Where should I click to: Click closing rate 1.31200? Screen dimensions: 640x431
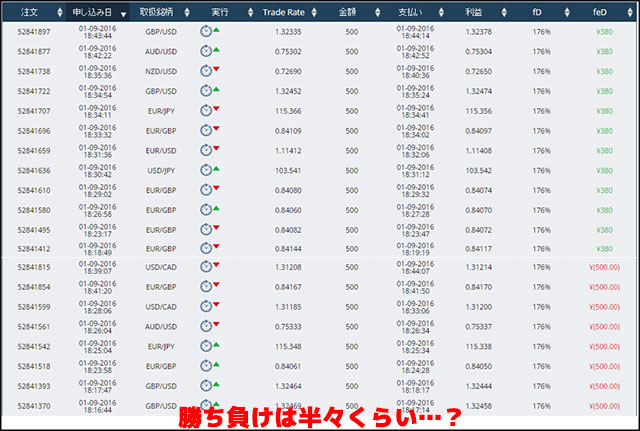(x=478, y=307)
